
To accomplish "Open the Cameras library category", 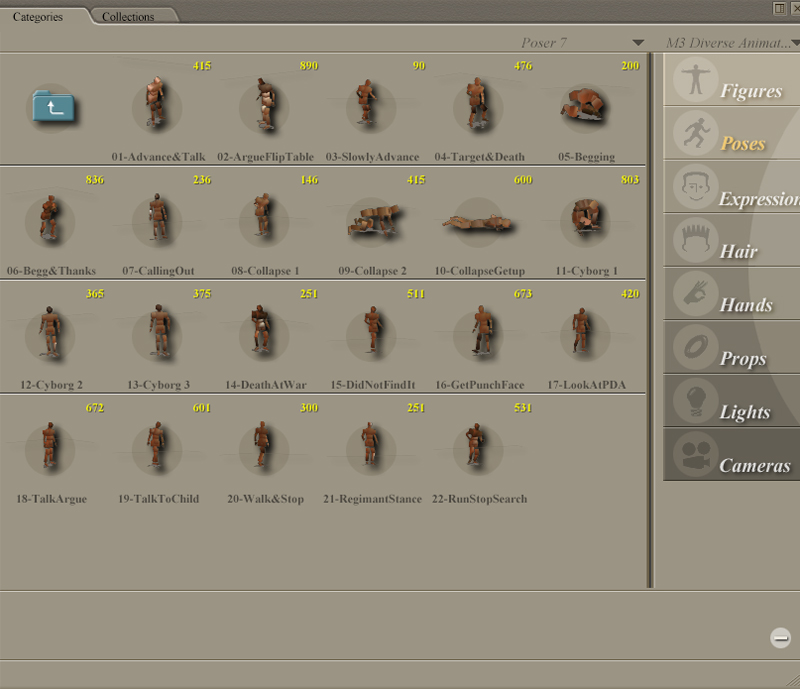I will [x=732, y=455].
